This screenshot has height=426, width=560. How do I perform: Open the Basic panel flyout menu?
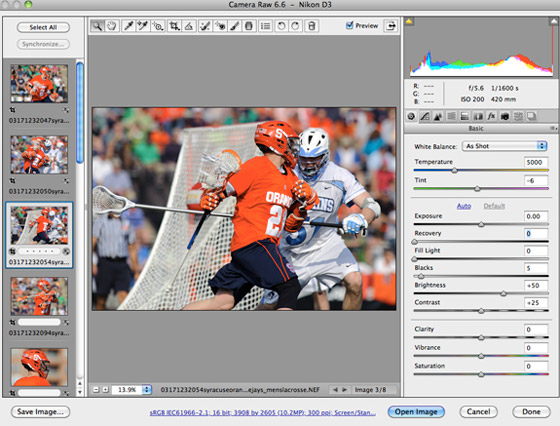pos(553,128)
